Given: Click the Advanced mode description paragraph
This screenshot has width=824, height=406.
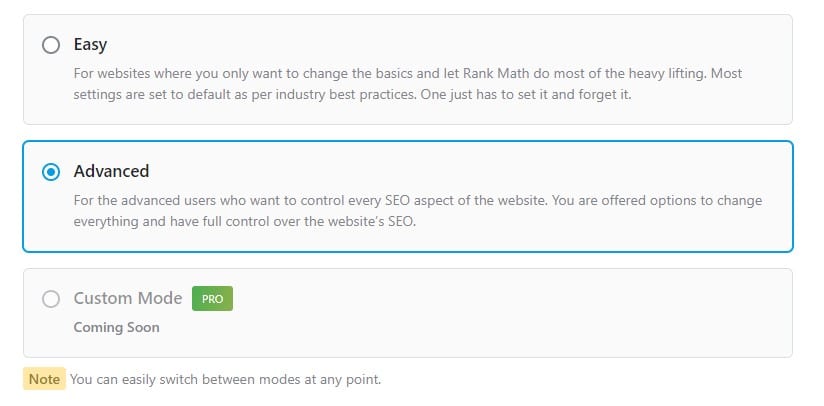Looking at the screenshot, I should click(x=400, y=210).
